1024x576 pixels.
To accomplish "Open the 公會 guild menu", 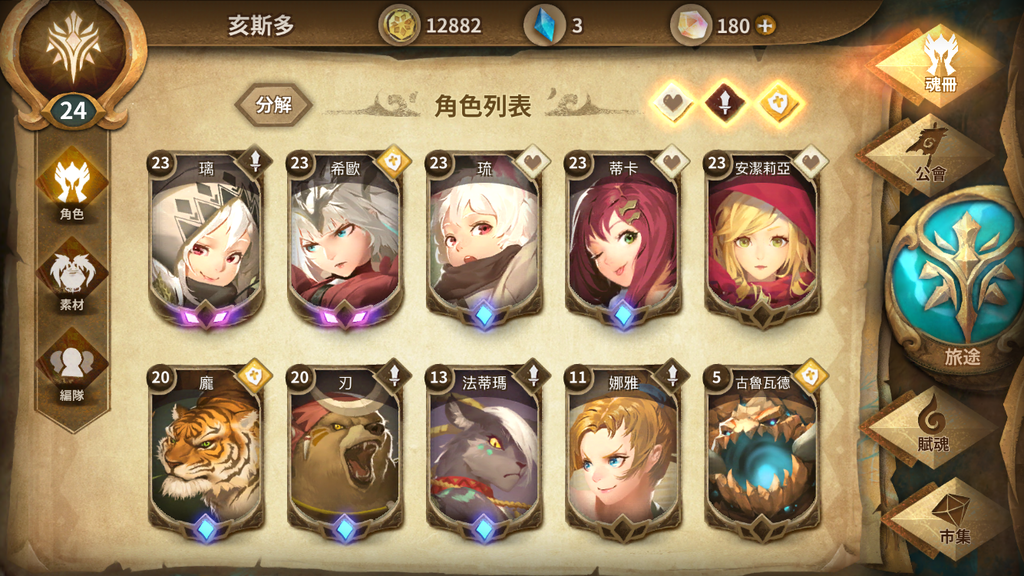I will point(927,155).
